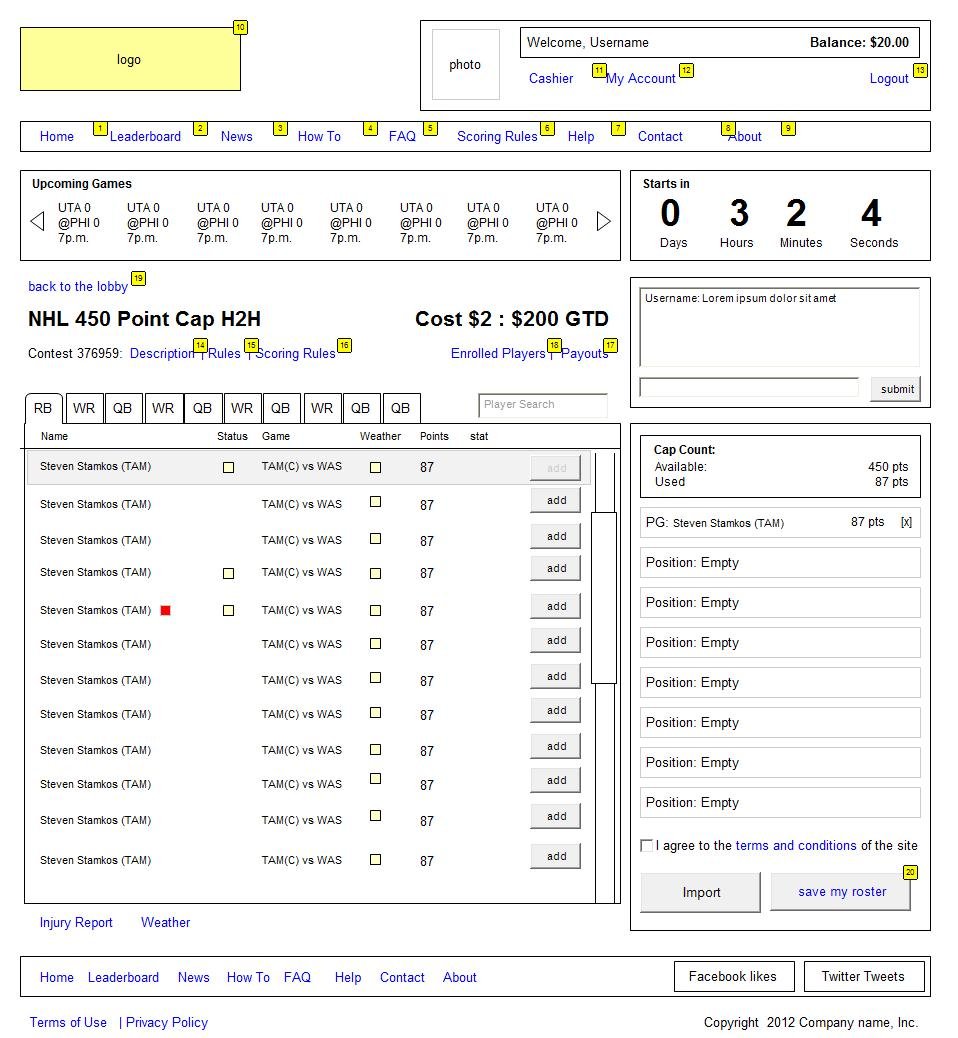The image size is (958, 1038).
Task: Click the red status marker beside Steven Stamkos
Action: (x=166, y=610)
